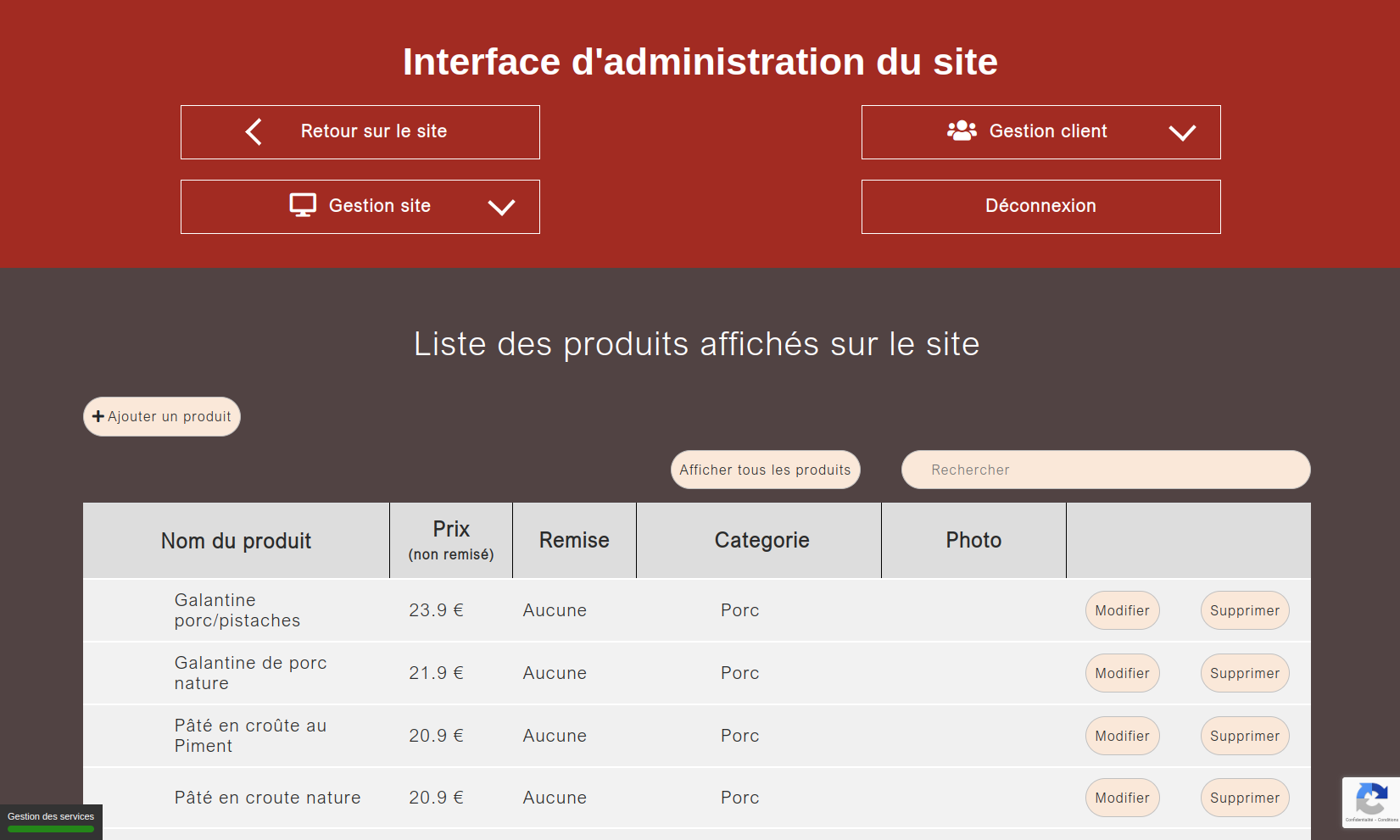Open the Gestion client menu
This screenshot has width=1400, height=840.
pos(1040,131)
